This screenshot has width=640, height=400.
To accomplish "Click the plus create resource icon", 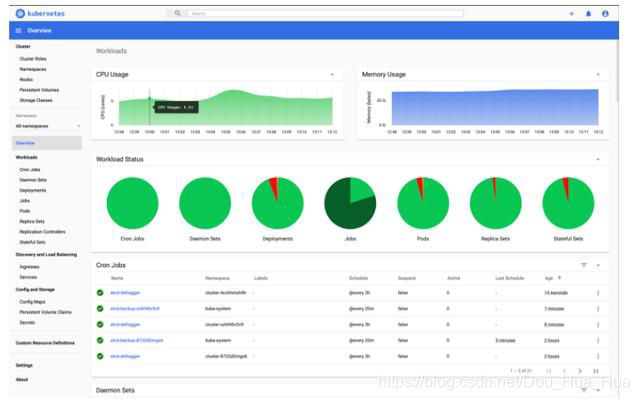I will coord(571,13).
